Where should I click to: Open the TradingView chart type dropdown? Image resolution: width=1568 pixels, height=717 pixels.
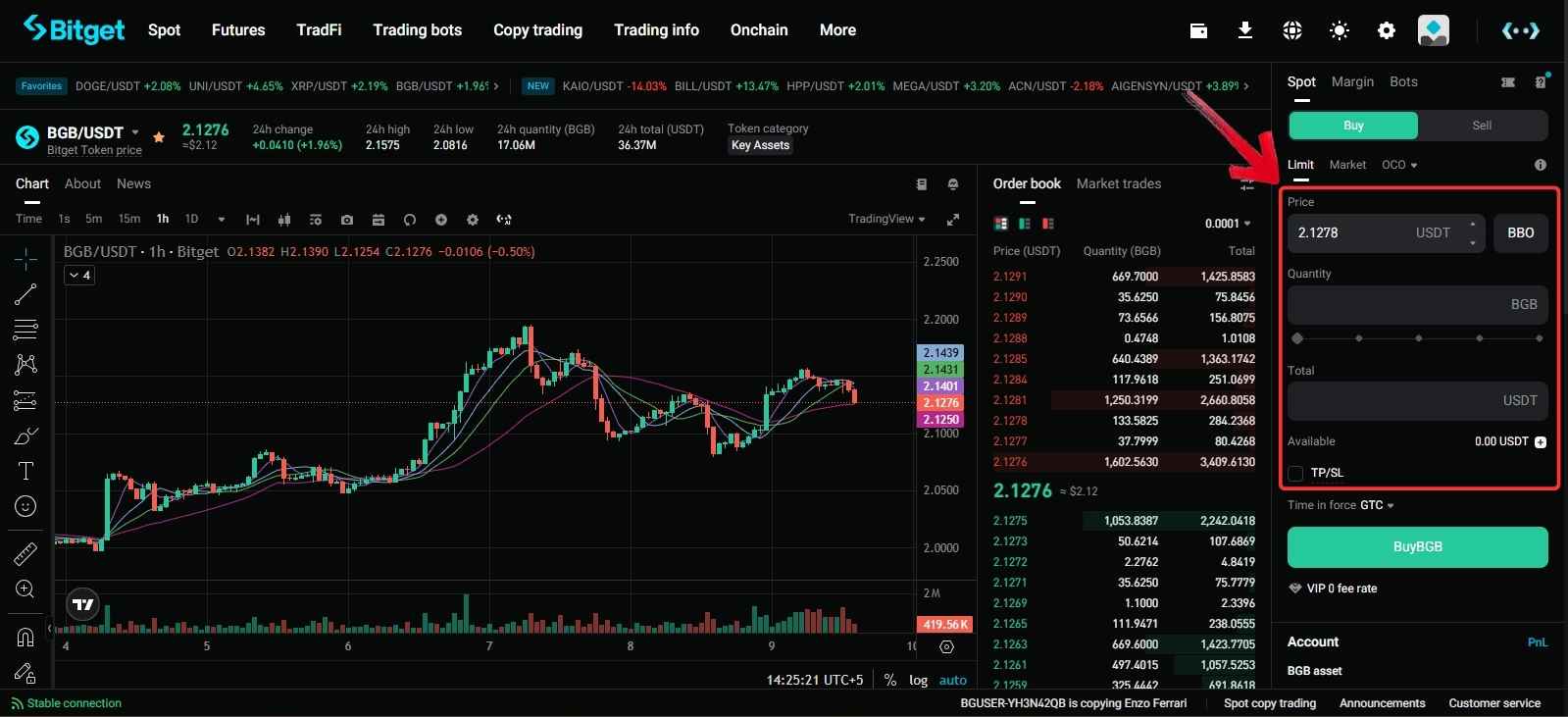click(x=886, y=219)
